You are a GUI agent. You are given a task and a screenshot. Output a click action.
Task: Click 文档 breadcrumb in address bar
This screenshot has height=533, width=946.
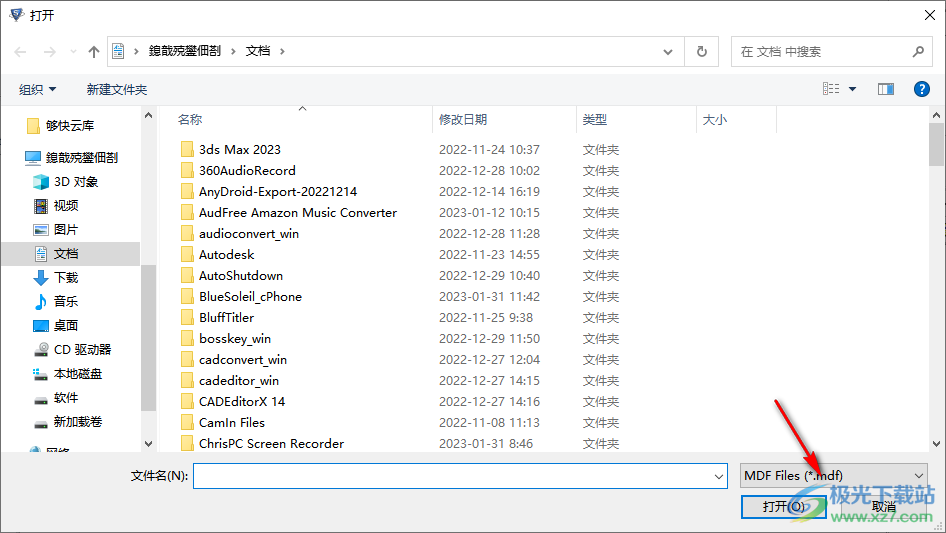[258, 51]
